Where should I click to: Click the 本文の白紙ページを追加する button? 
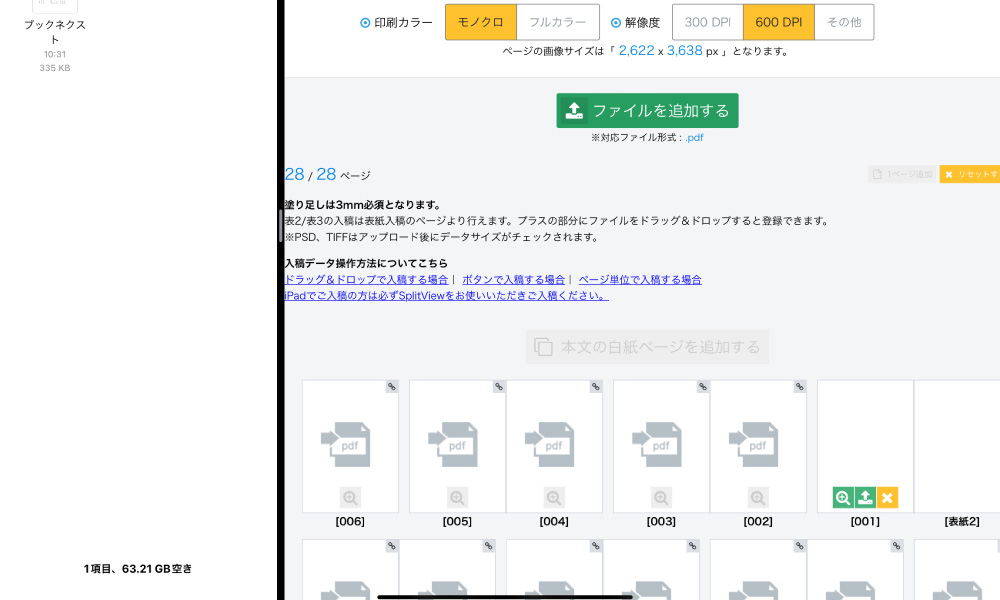[647, 347]
